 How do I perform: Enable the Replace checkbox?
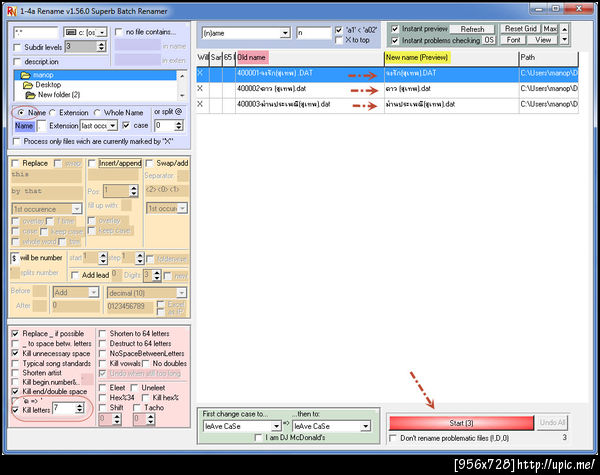pos(15,163)
